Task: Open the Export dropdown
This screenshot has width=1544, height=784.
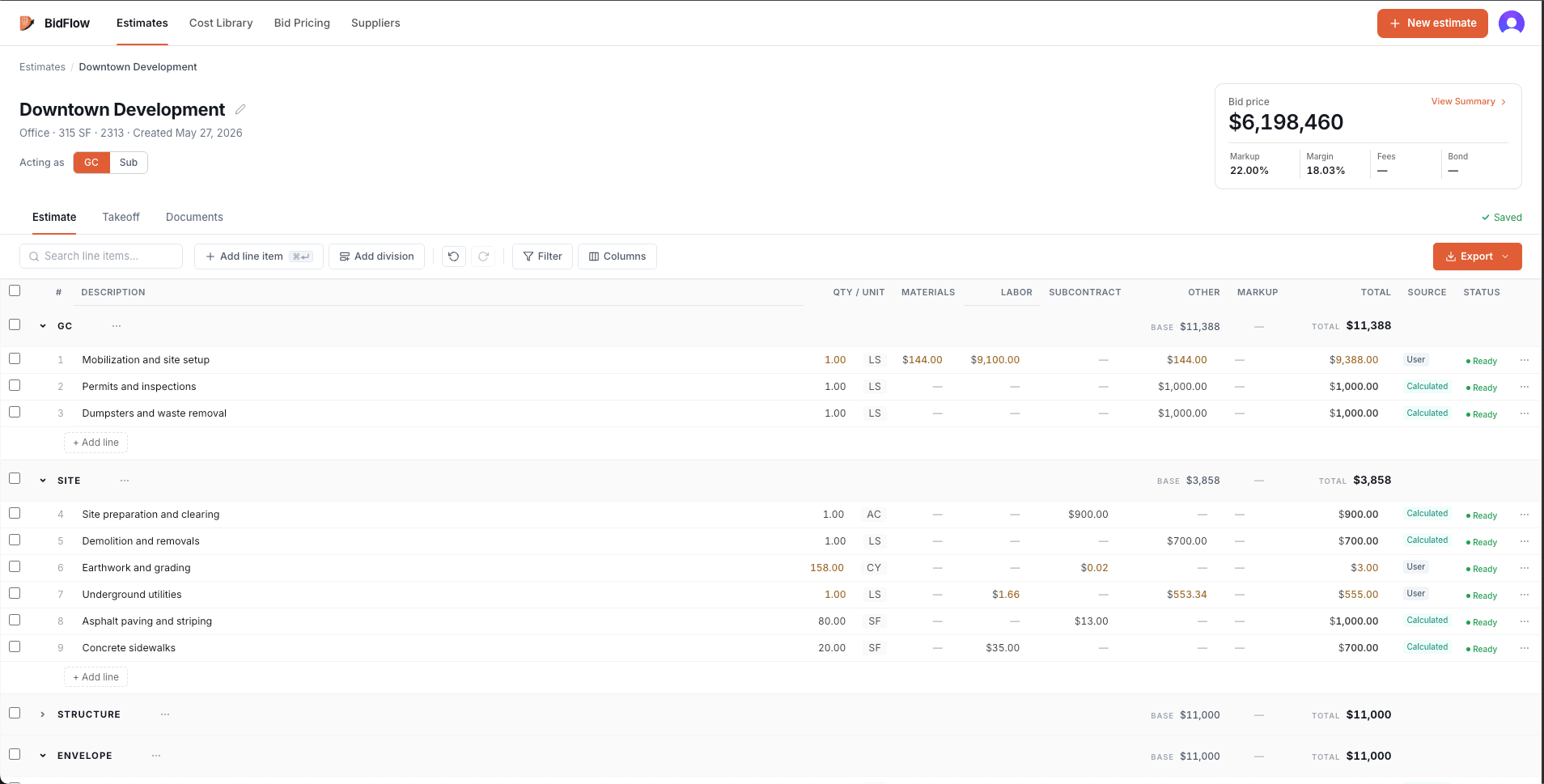Action: click(x=1477, y=256)
